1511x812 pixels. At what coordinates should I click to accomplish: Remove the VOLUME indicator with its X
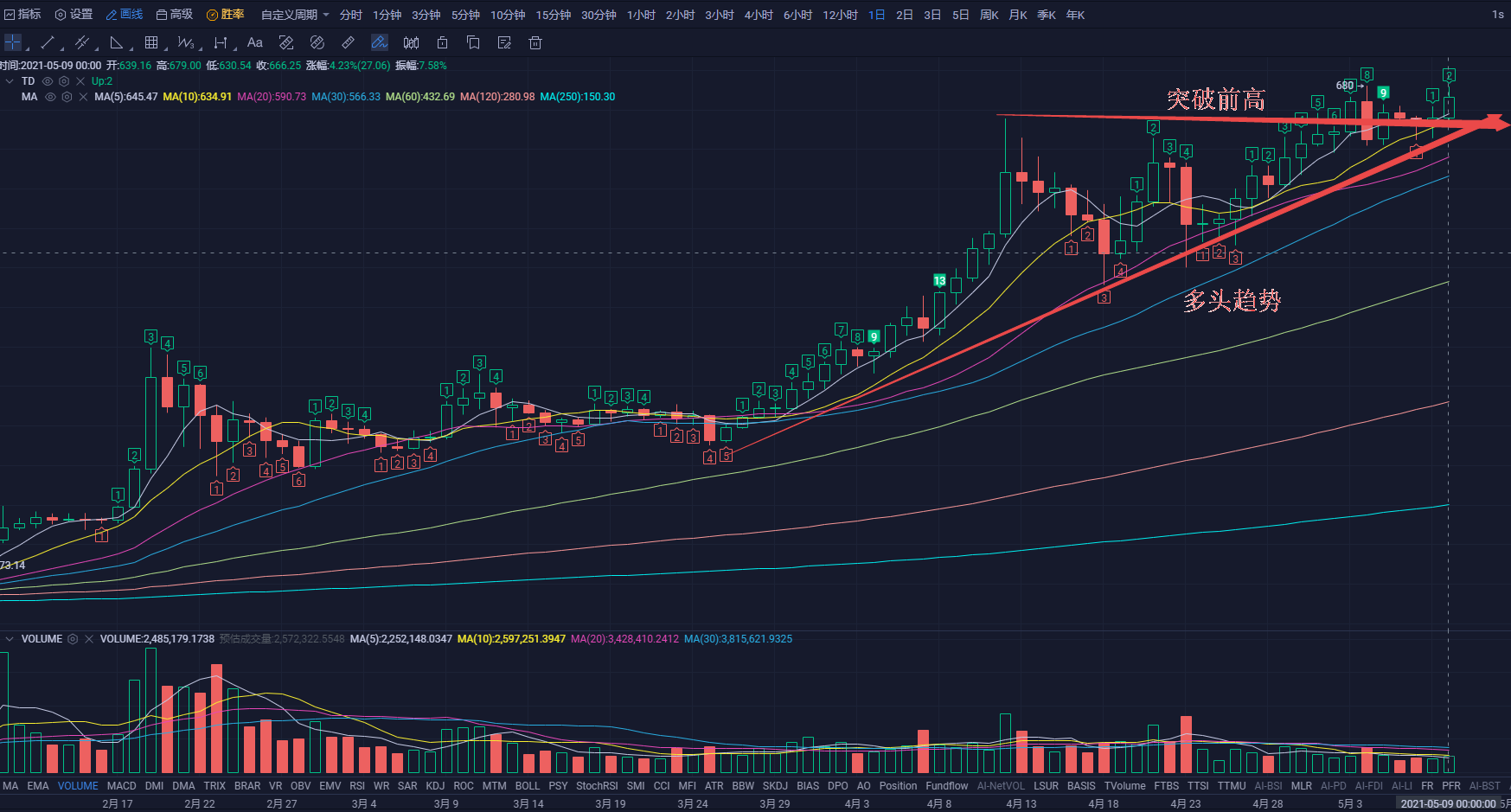coord(89,639)
